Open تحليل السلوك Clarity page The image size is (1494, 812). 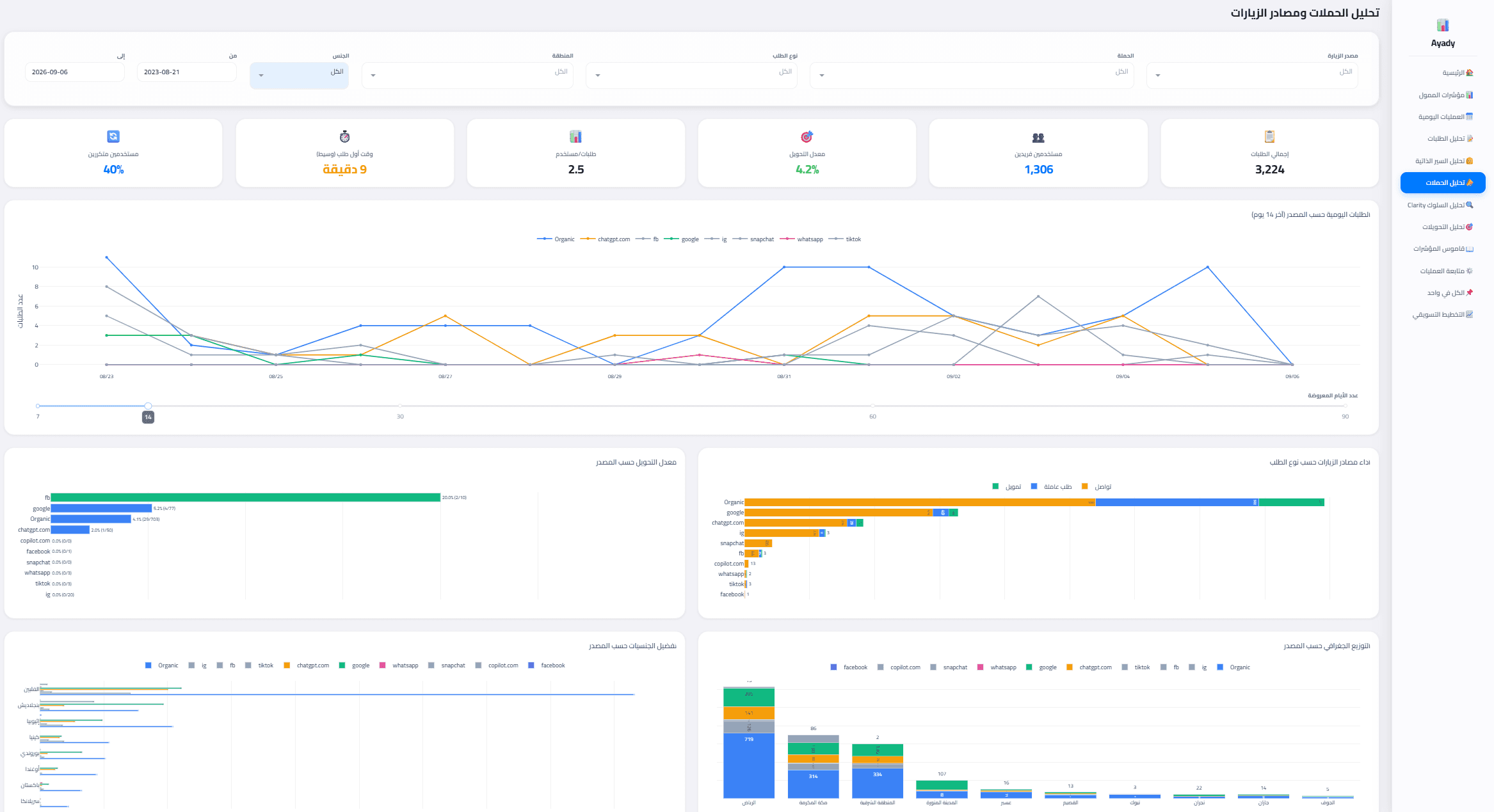click(x=1443, y=205)
